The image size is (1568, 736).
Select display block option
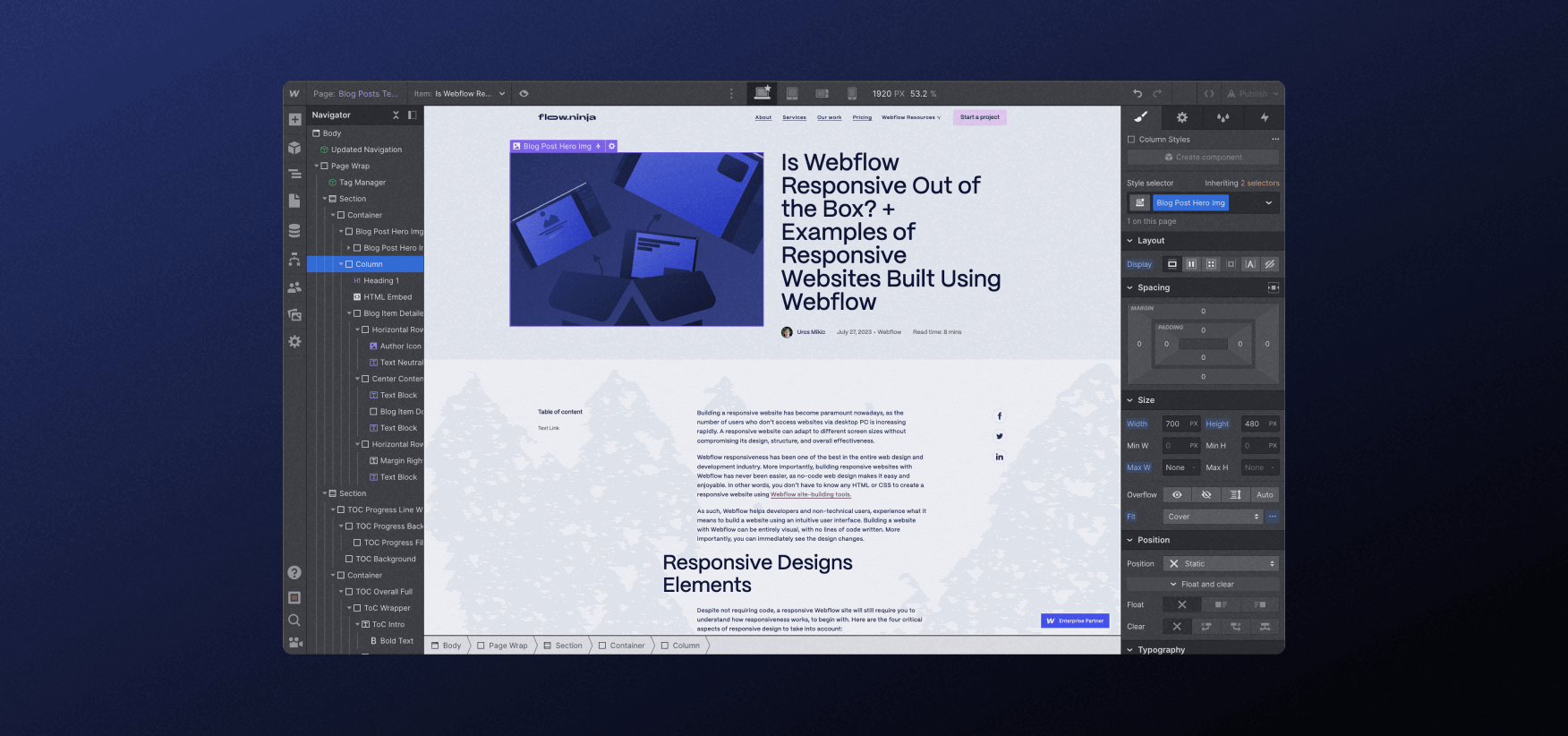pyautogui.click(x=1172, y=264)
